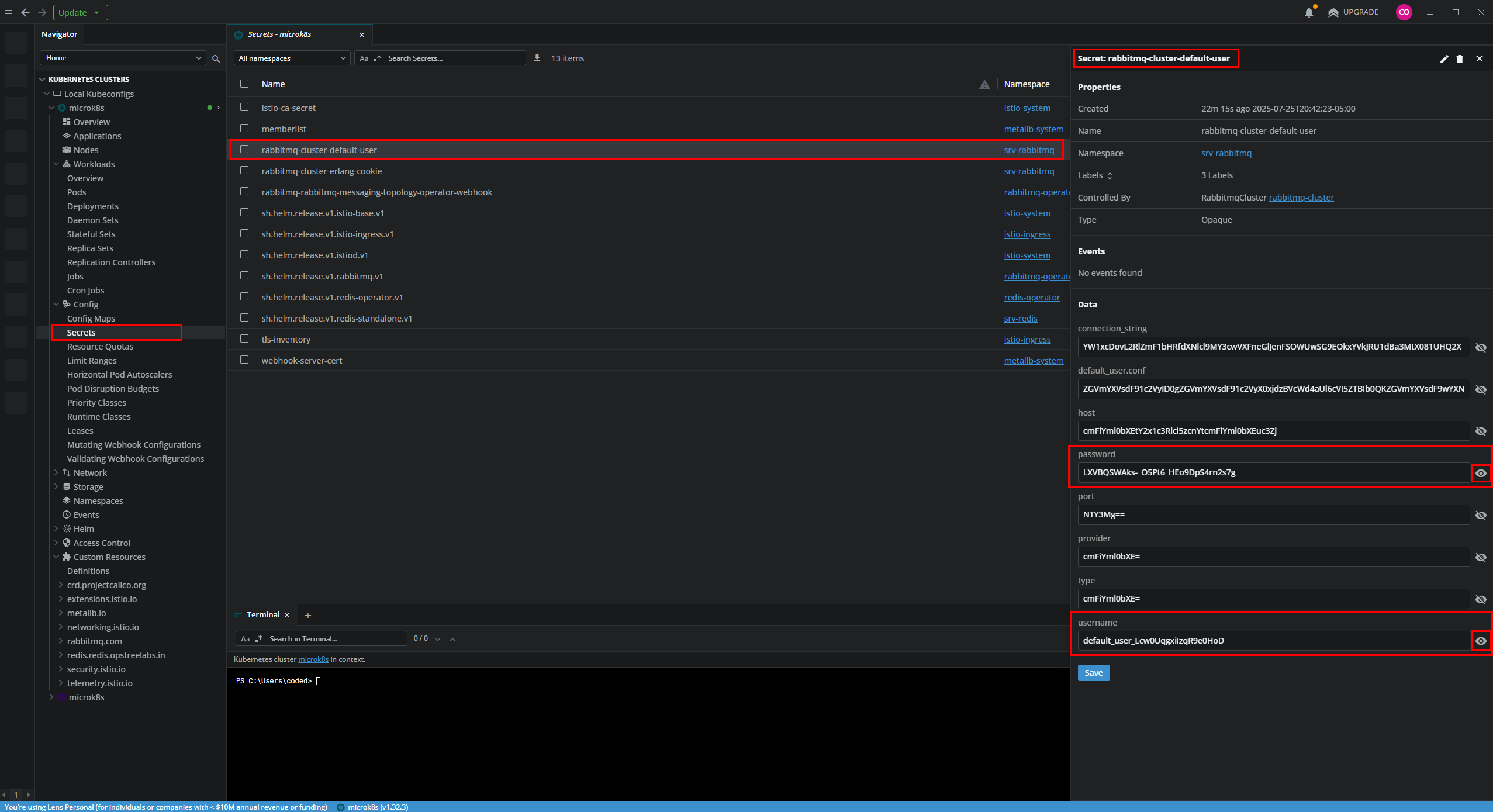The image size is (1493, 812).
Task: Expand the rabbitmq.com custom resource group
Action: [61, 641]
